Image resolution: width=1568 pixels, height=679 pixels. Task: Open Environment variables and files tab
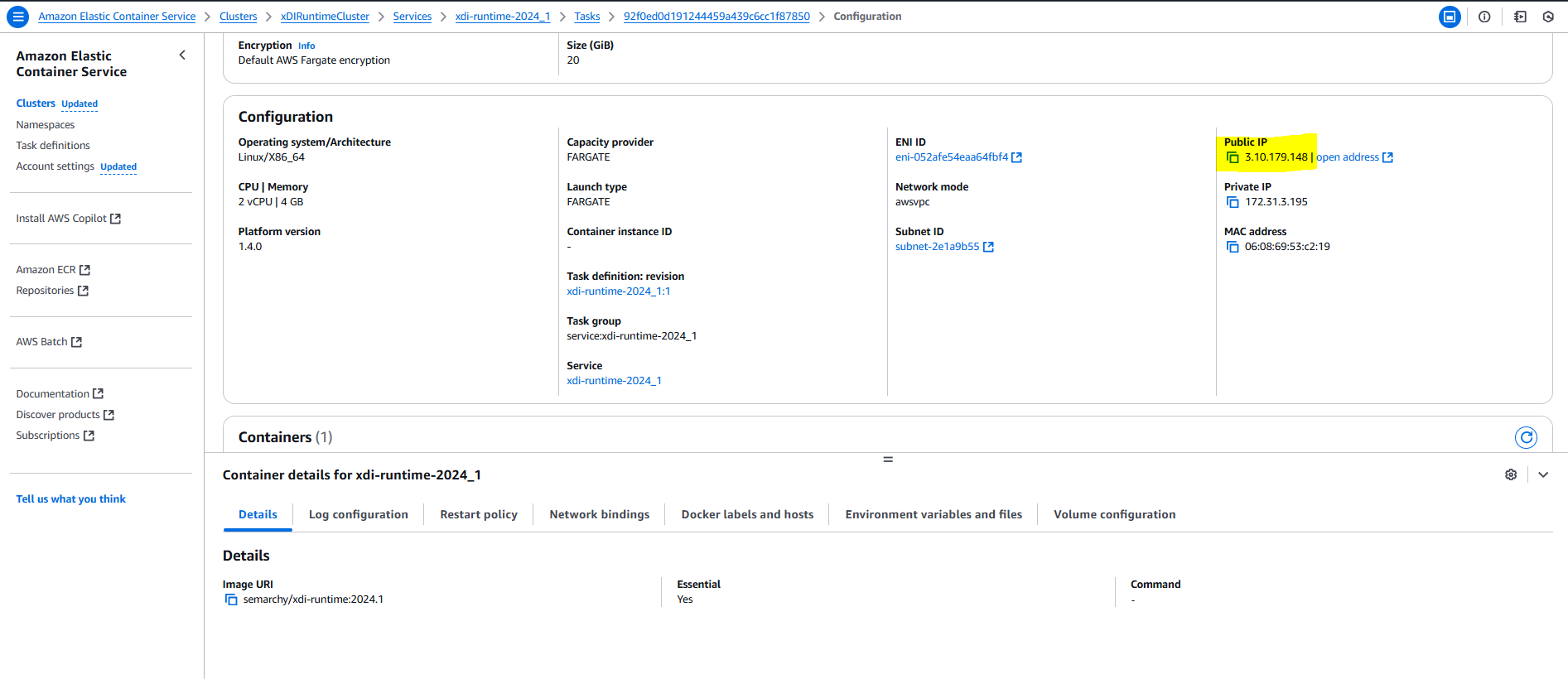pyautogui.click(x=934, y=514)
